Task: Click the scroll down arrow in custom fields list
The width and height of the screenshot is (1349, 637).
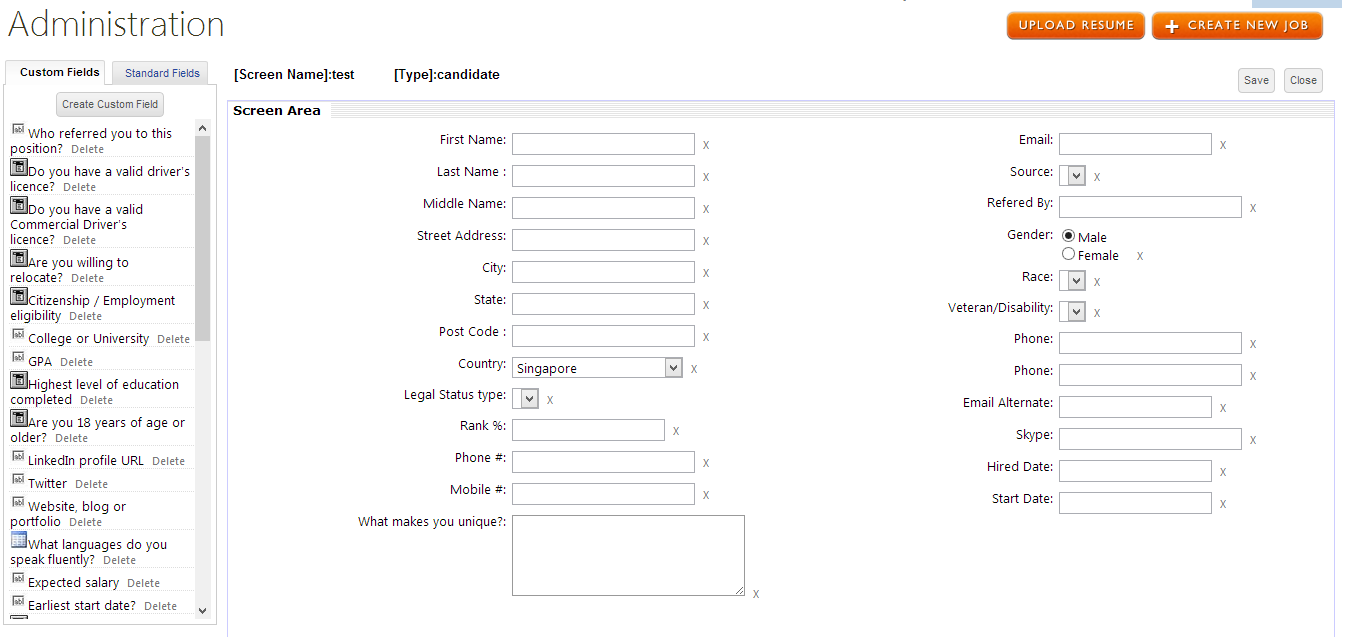Action: tap(202, 610)
